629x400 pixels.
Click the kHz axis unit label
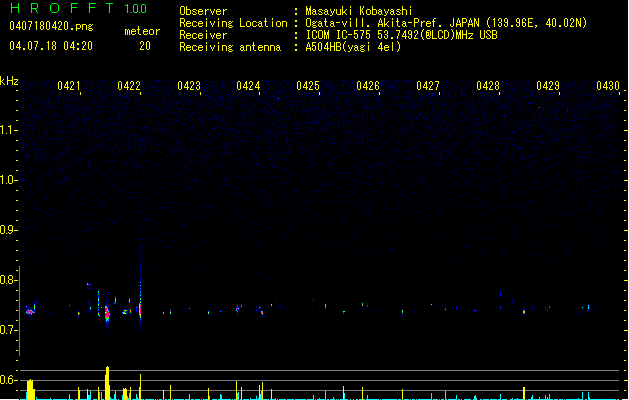tap(9, 81)
